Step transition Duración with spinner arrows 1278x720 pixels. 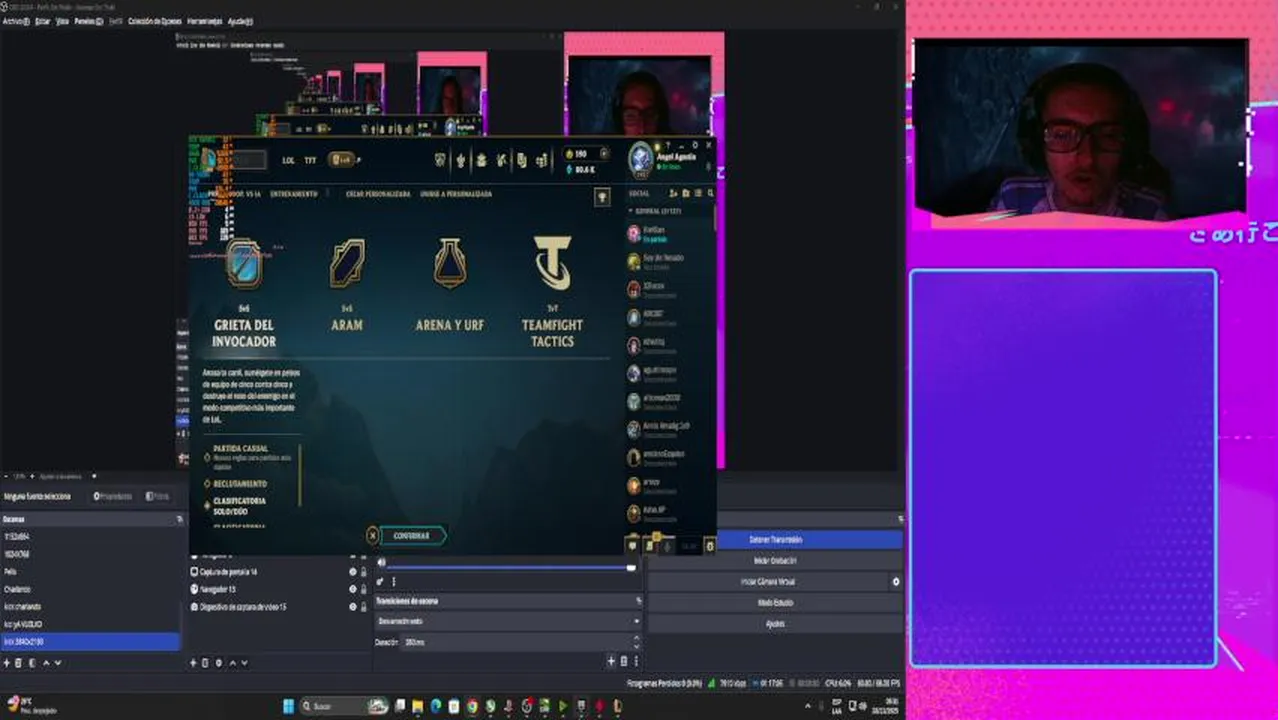click(637, 642)
